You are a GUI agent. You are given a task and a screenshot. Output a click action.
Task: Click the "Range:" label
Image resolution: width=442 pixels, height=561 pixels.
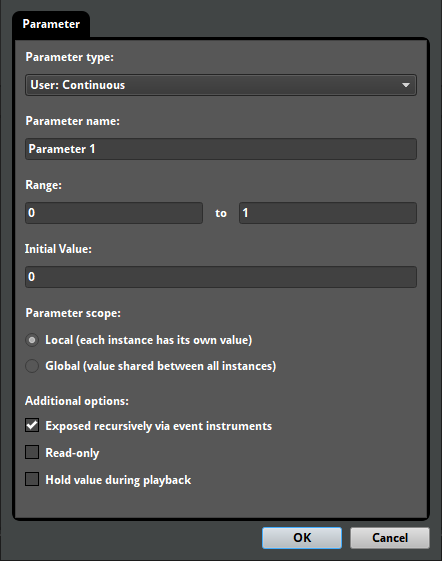coord(43,185)
